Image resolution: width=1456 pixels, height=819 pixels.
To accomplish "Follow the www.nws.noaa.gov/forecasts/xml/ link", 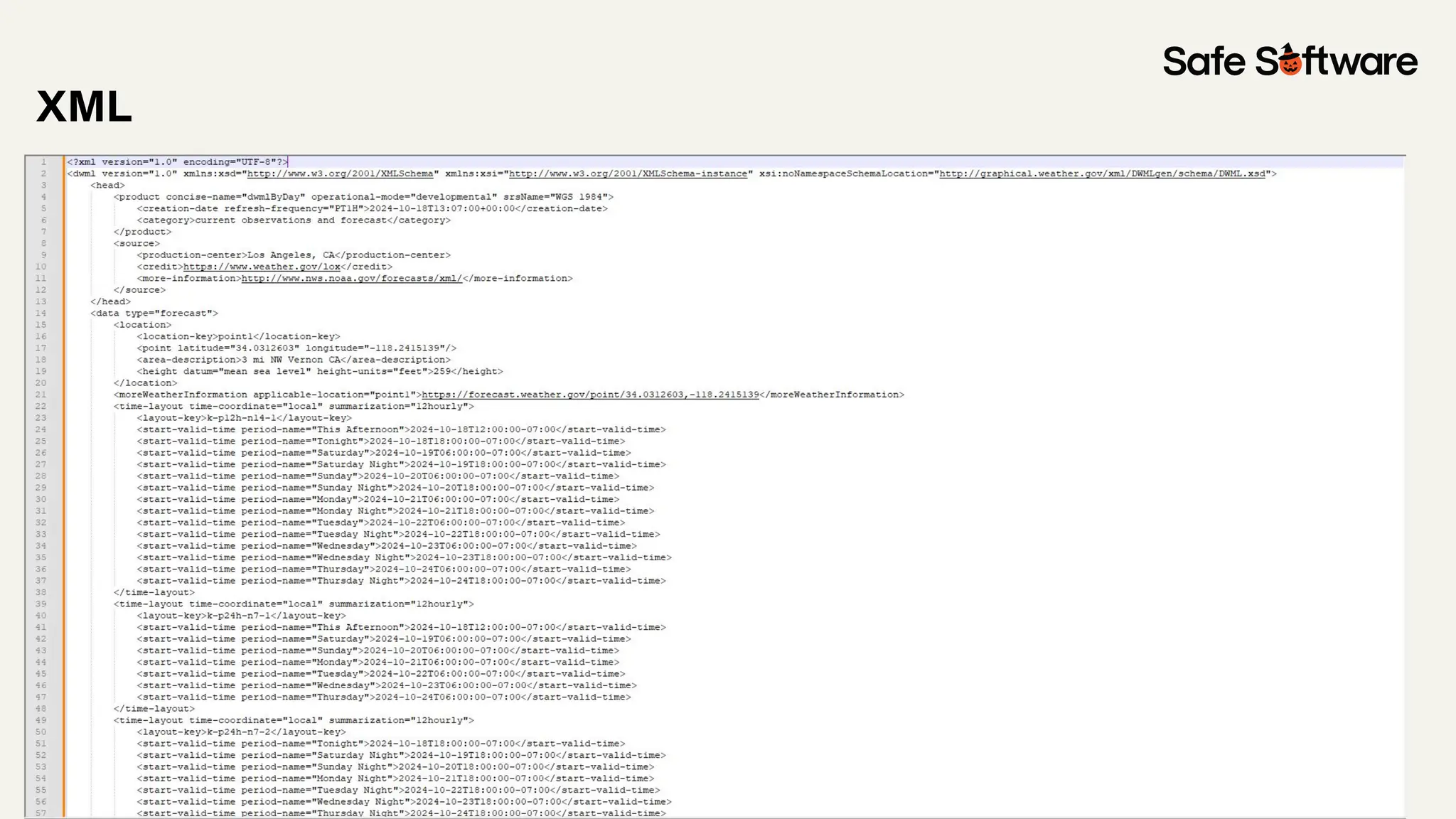I will coord(351,278).
